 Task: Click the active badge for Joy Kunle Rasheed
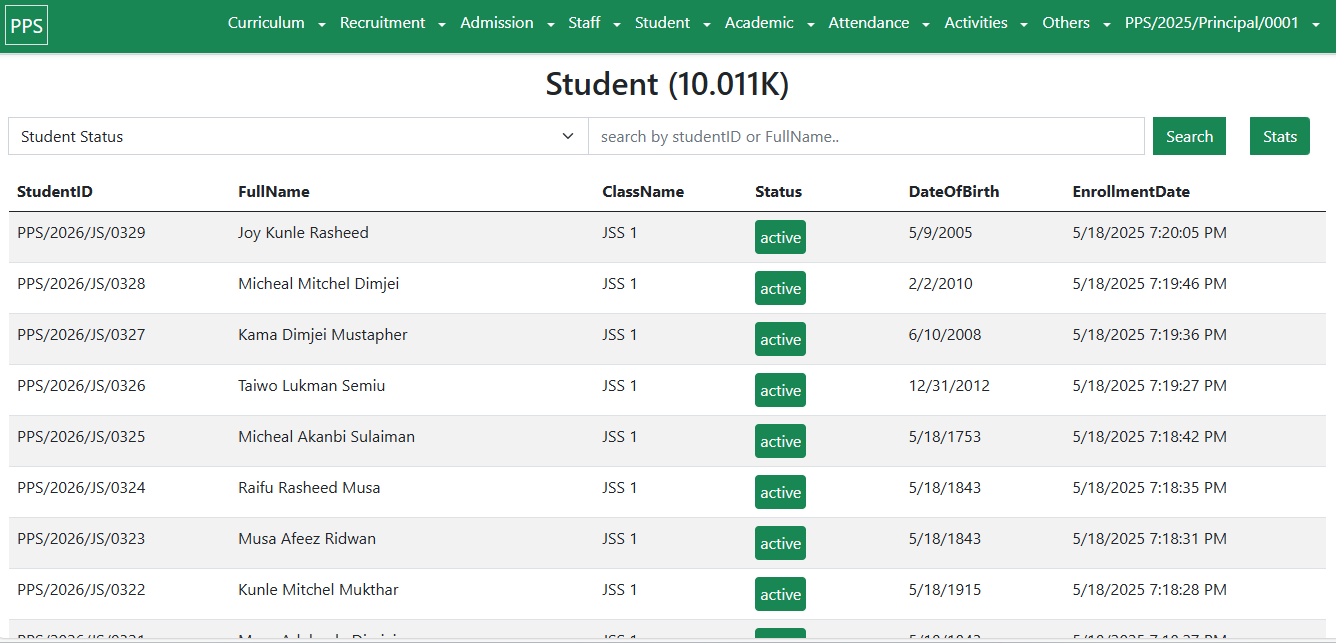780,238
